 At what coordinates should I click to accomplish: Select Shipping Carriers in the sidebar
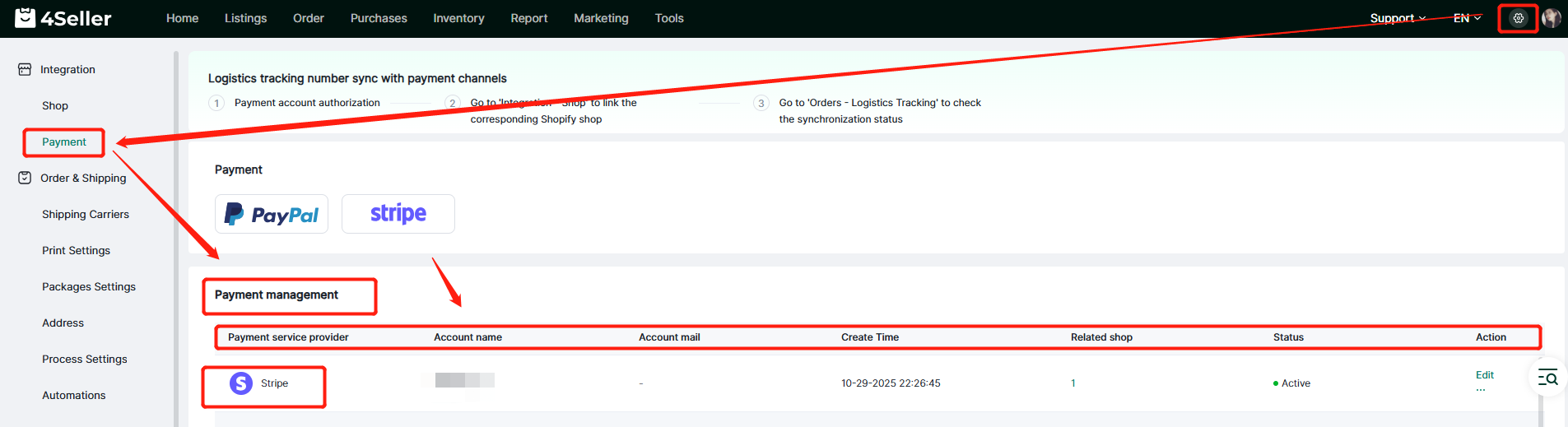tap(86, 214)
